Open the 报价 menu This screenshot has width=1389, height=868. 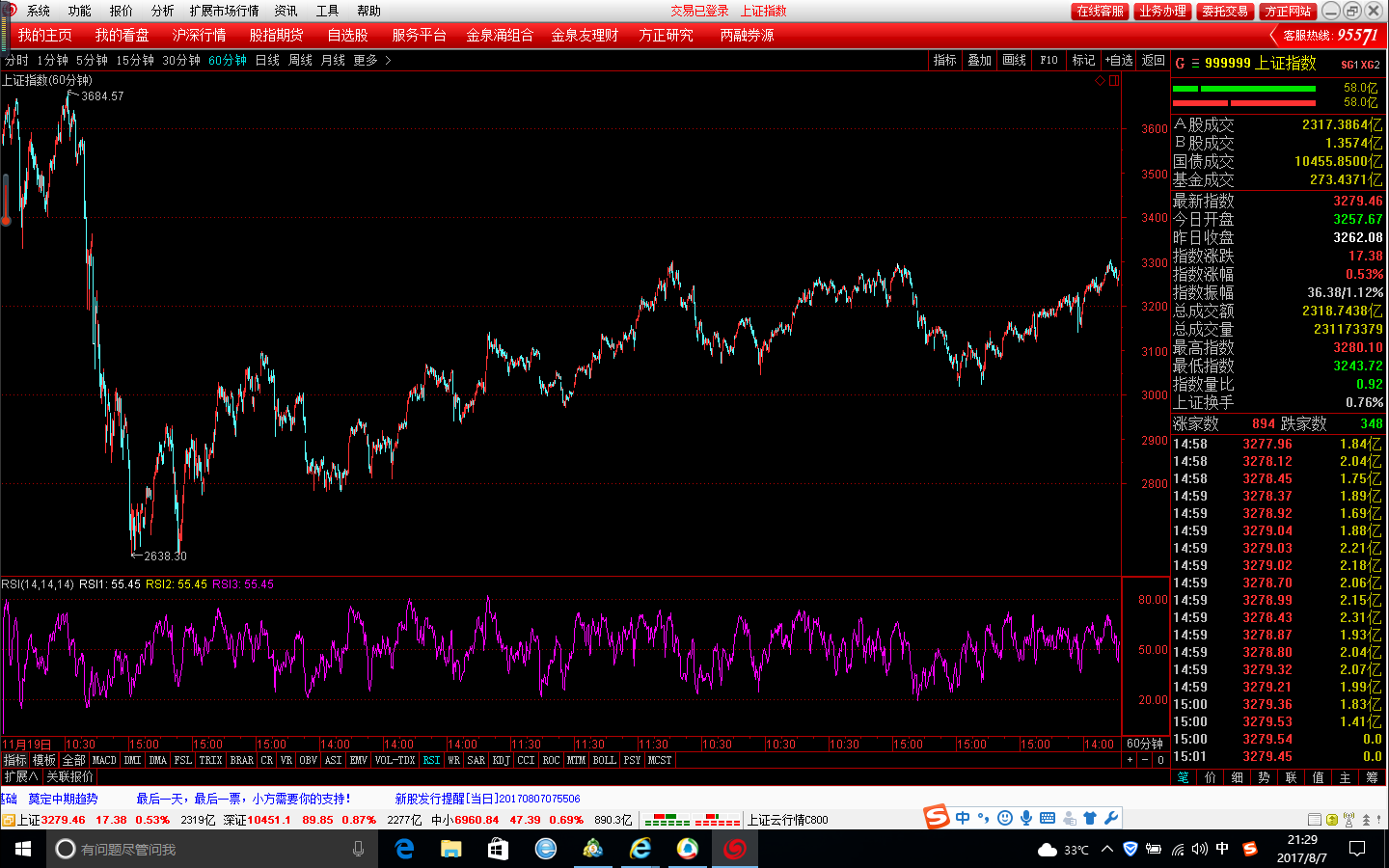tap(122, 11)
